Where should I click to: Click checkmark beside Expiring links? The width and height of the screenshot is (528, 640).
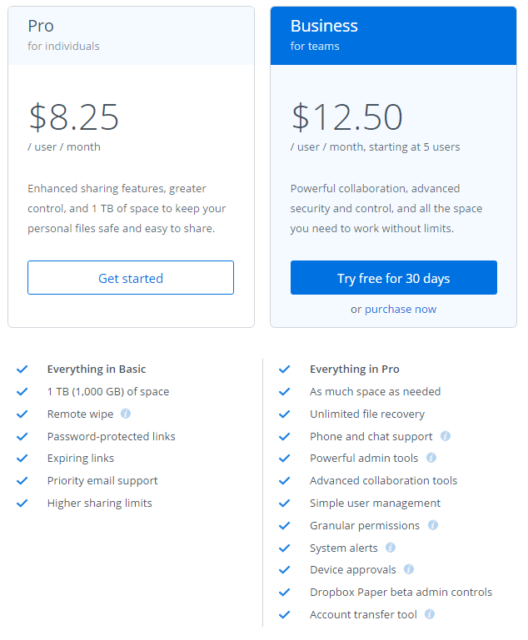pos(22,458)
